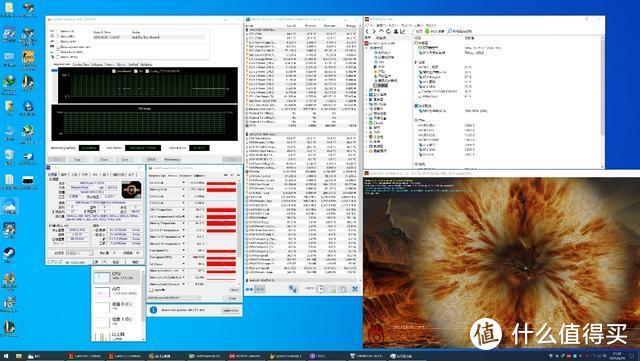
Task: Open CPU-Z processor selection dropdown
Action: coord(80,253)
